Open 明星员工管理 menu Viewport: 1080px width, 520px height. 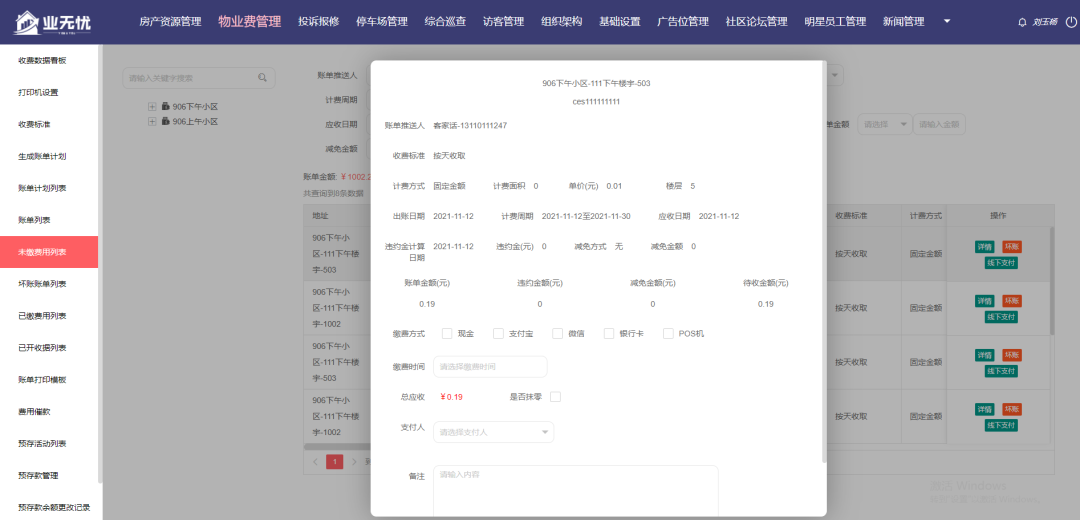(x=835, y=22)
